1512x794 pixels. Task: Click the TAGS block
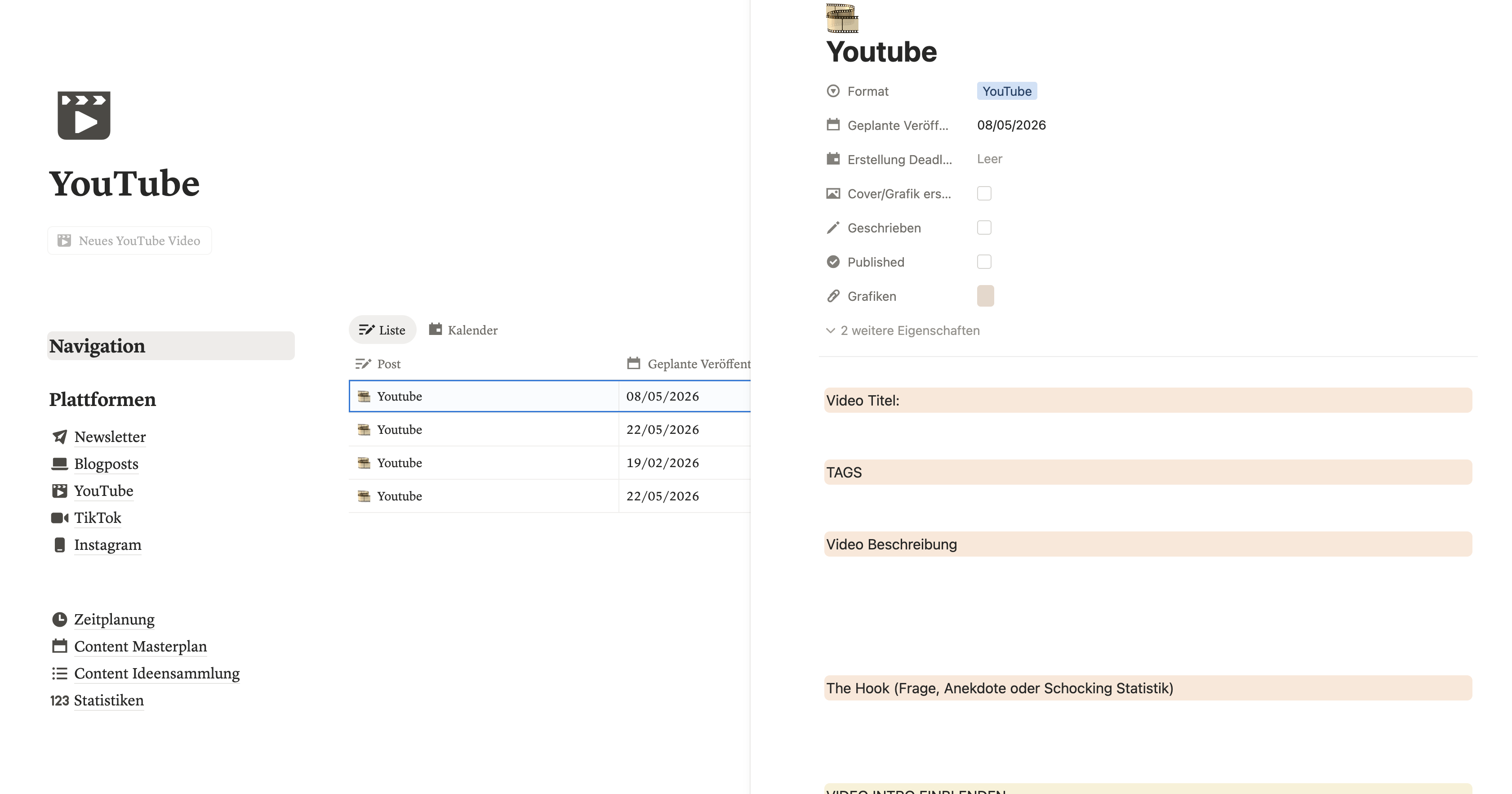(1148, 472)
